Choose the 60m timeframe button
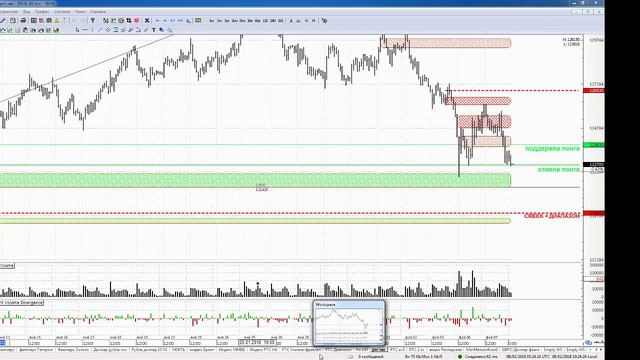The height and width of the screenshot is (360, 640). (258, 20)
